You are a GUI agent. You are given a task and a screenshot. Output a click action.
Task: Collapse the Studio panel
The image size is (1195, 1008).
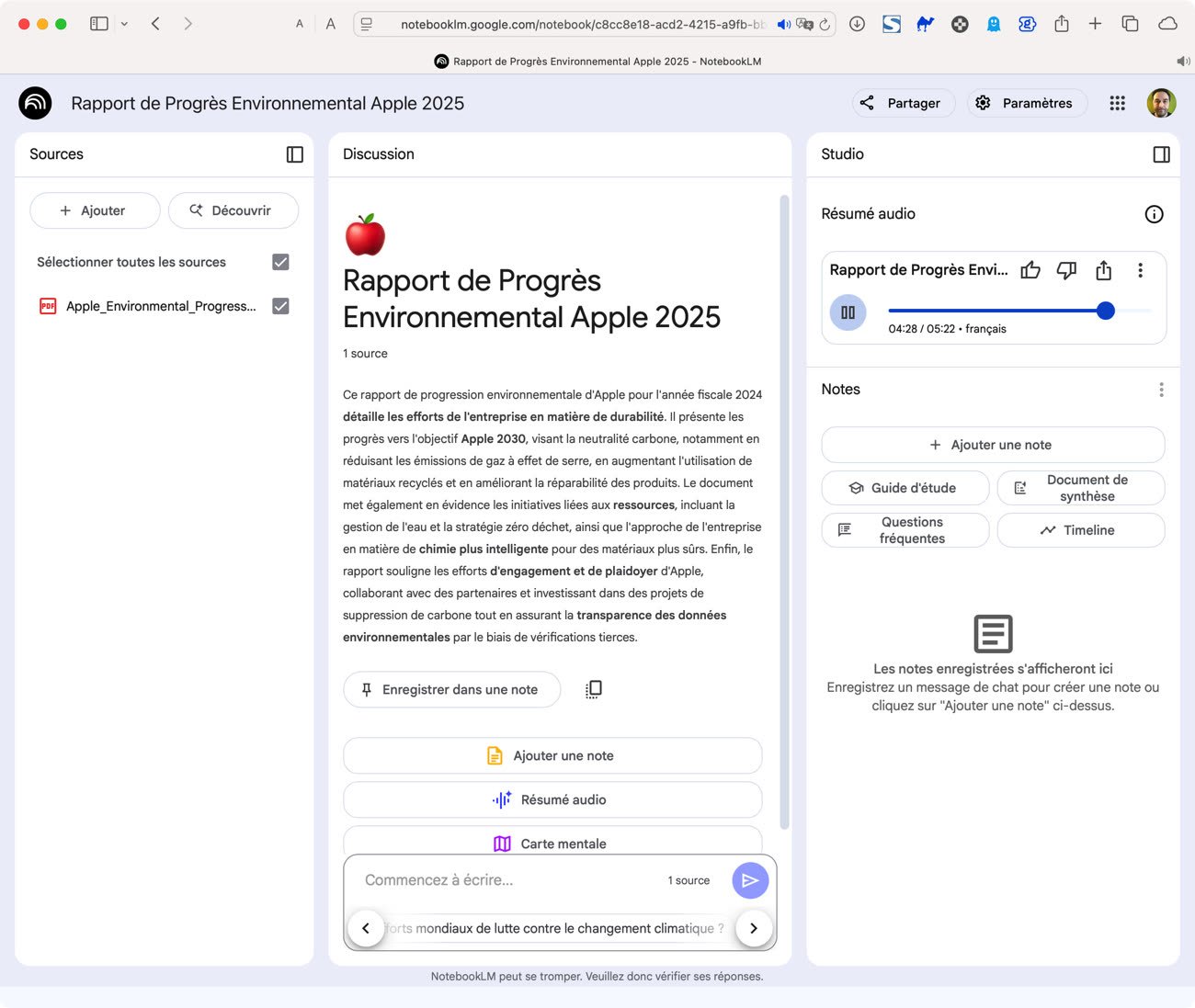point(1160,154)
